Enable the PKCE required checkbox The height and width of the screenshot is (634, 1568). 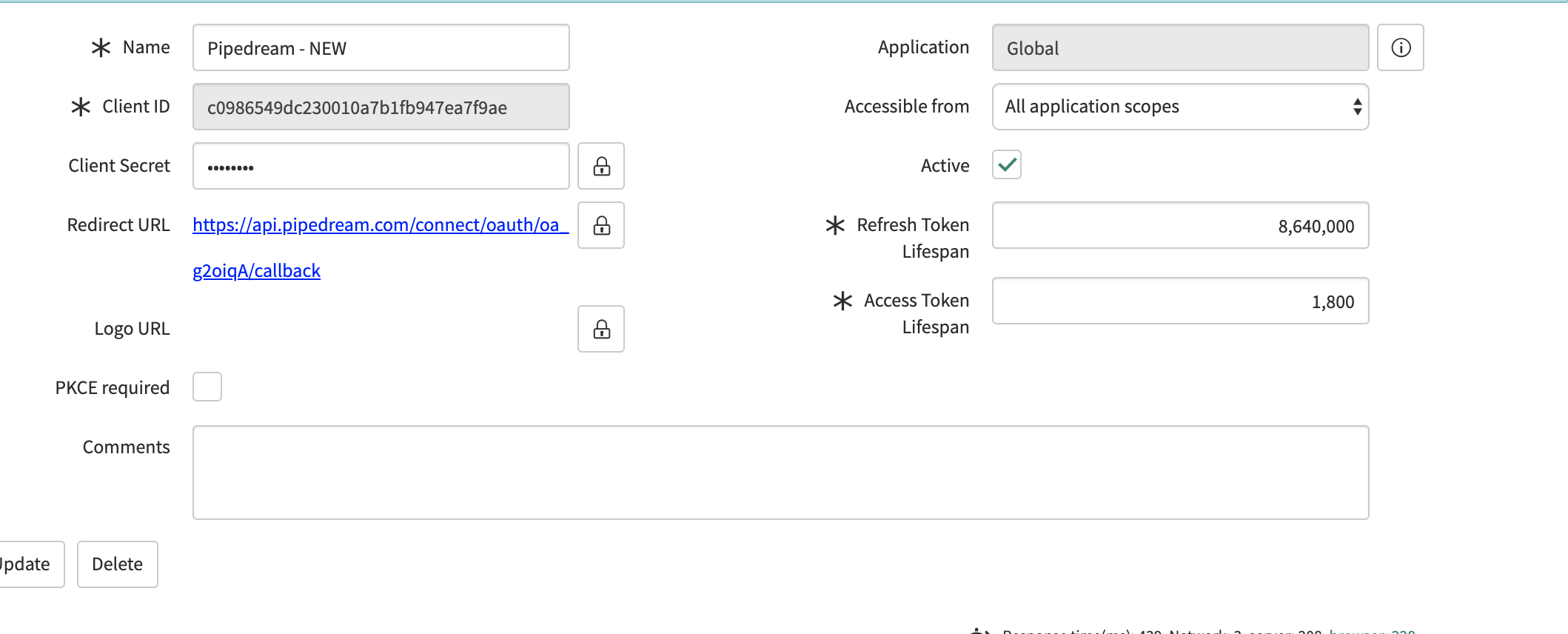(x=207, y=387)
